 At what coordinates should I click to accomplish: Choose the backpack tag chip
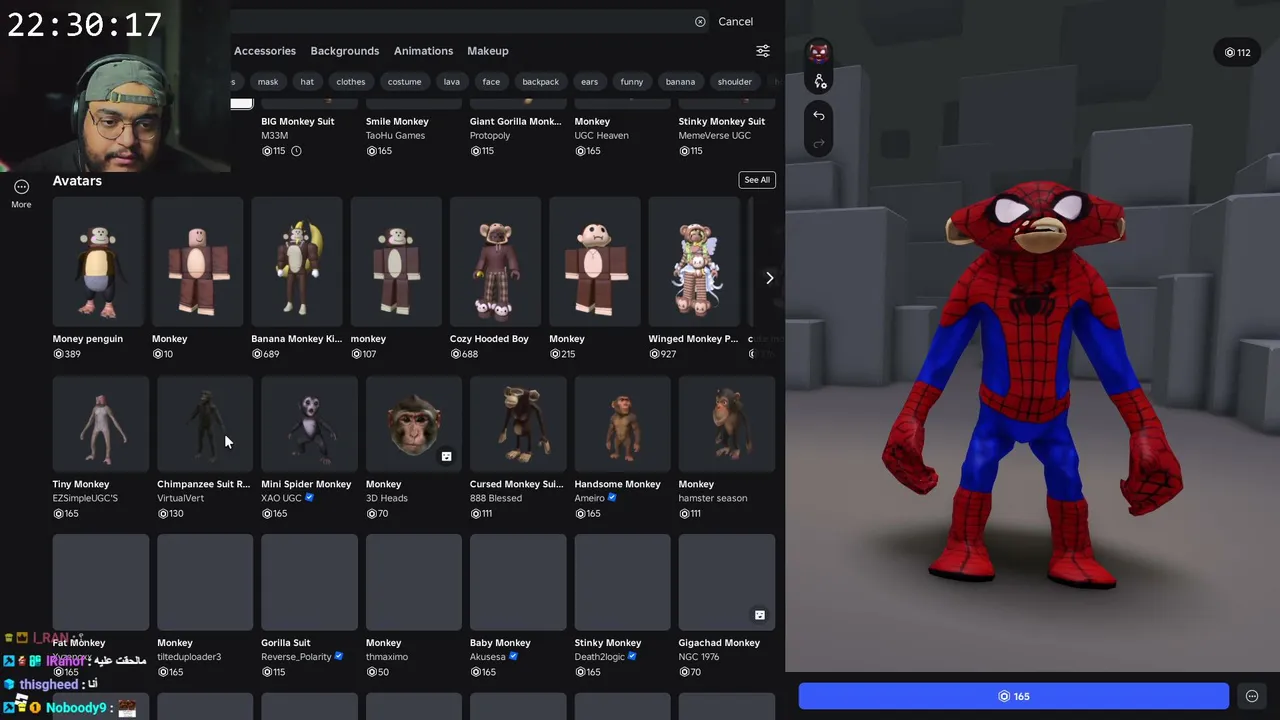click(x=541, y=82)
